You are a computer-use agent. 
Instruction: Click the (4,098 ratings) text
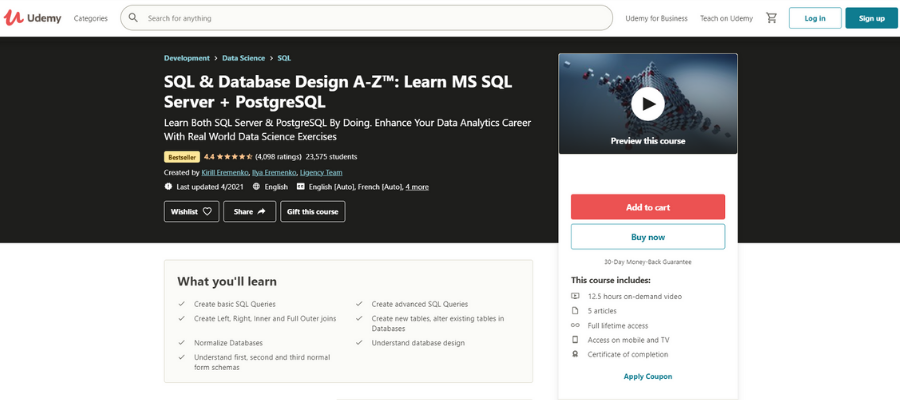278,156
